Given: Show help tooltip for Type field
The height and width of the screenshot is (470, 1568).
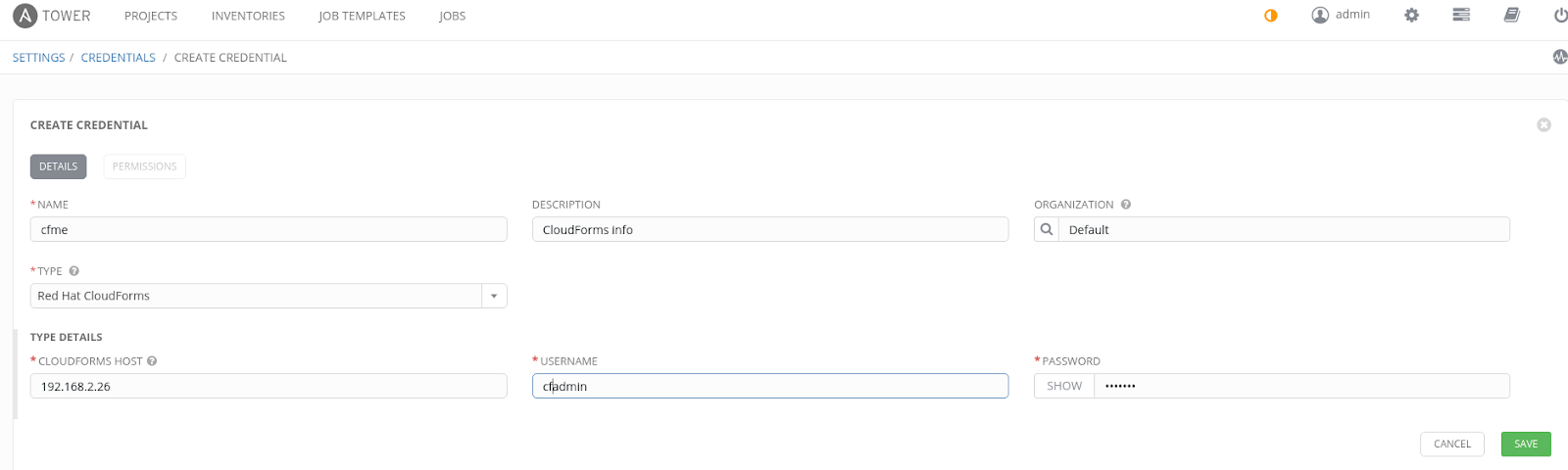Looking at the screenshot, I should (x=73, y=271).
